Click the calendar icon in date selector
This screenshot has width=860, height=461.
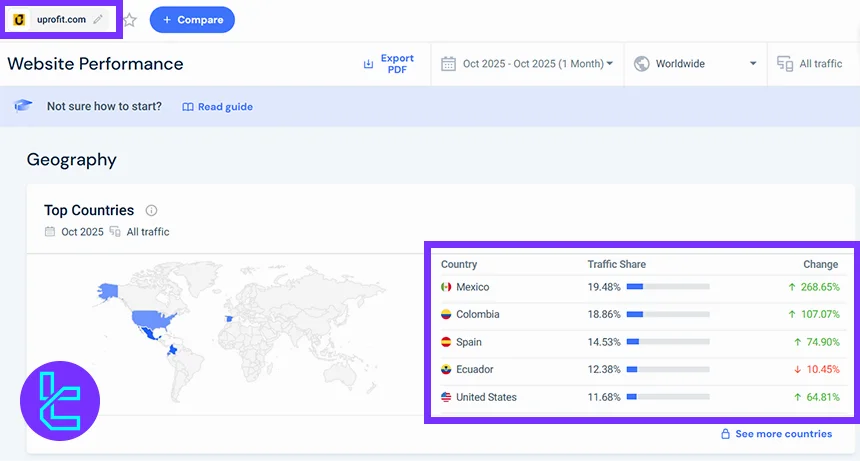click(x=449, y=64)
